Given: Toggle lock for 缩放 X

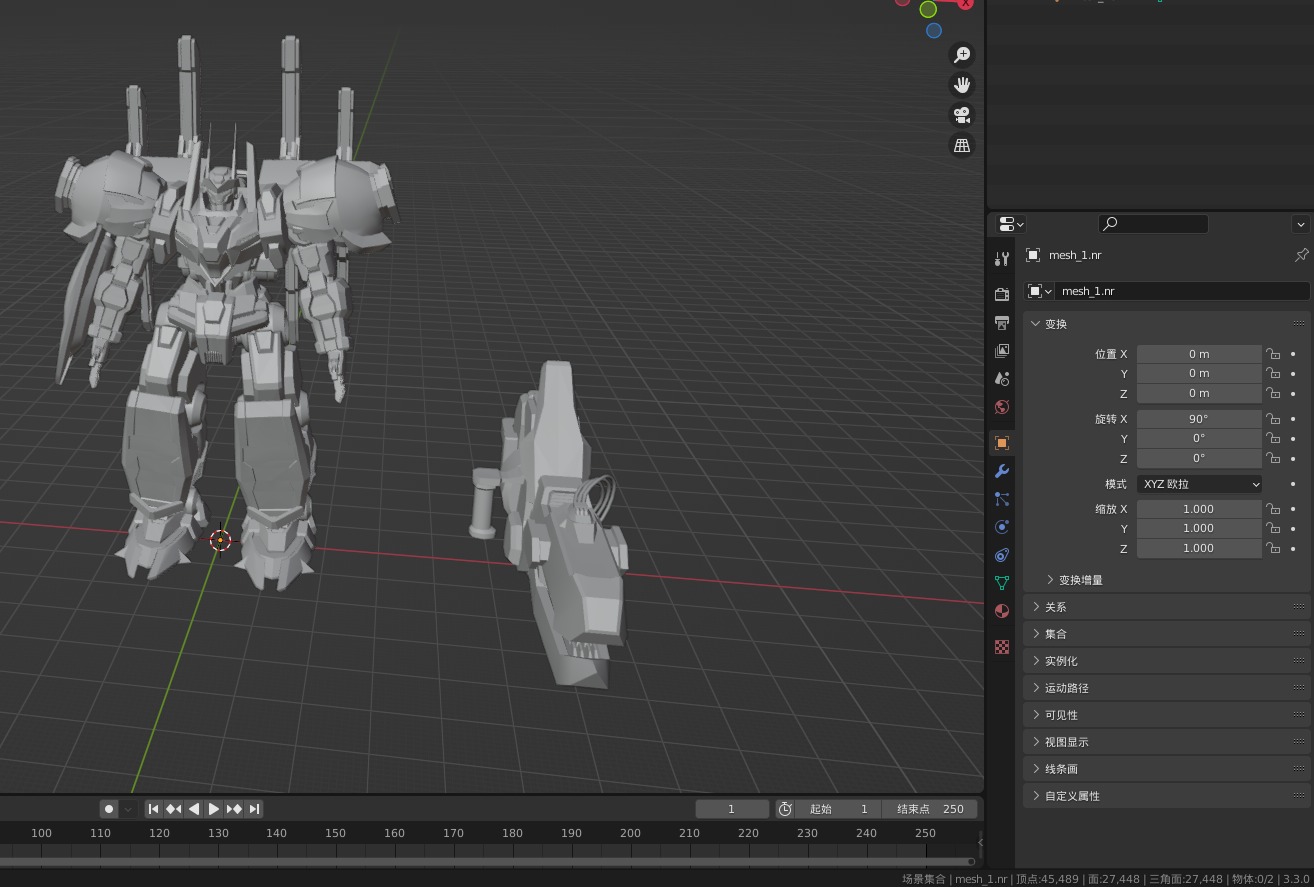Looking at the screenshot, I should (1273, 509).
